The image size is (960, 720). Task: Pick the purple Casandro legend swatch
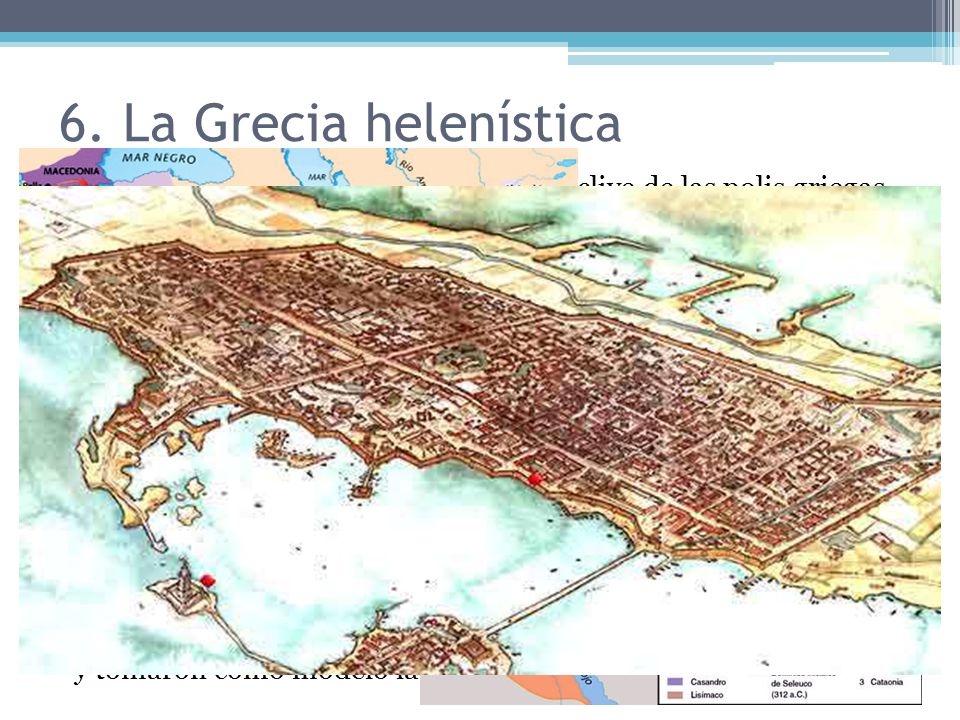click(675, 682)
